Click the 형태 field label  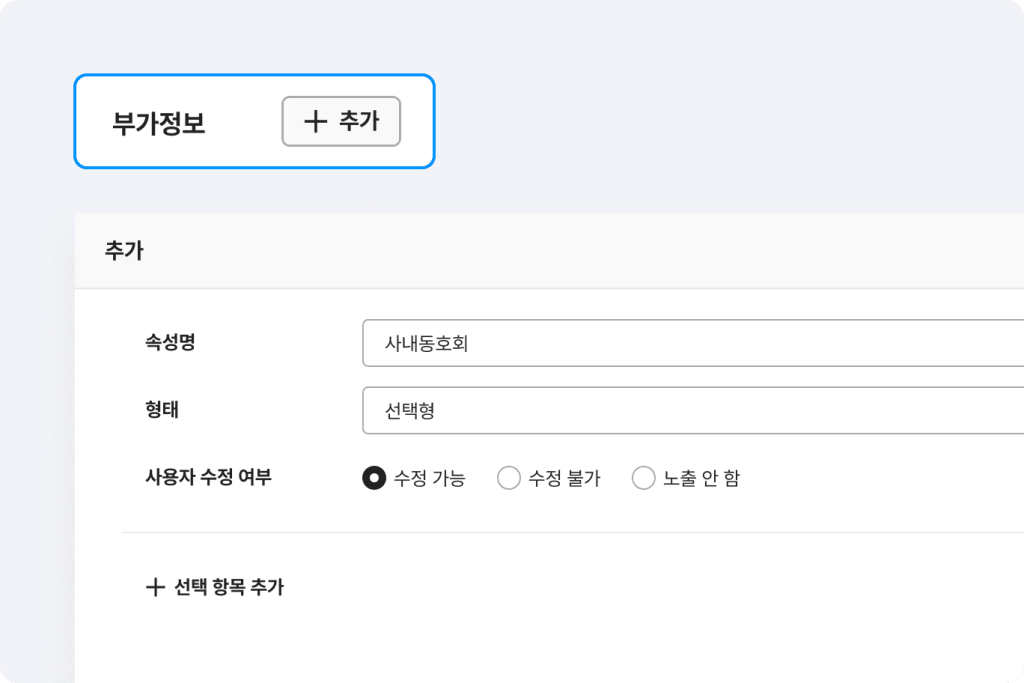click(x=162, y=410)
